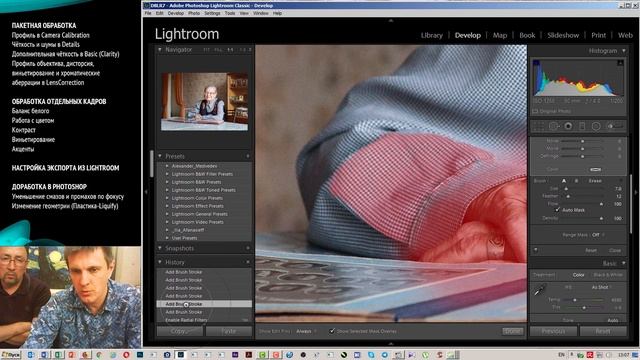Set Navigator zoom to FILL

(218, 50)
